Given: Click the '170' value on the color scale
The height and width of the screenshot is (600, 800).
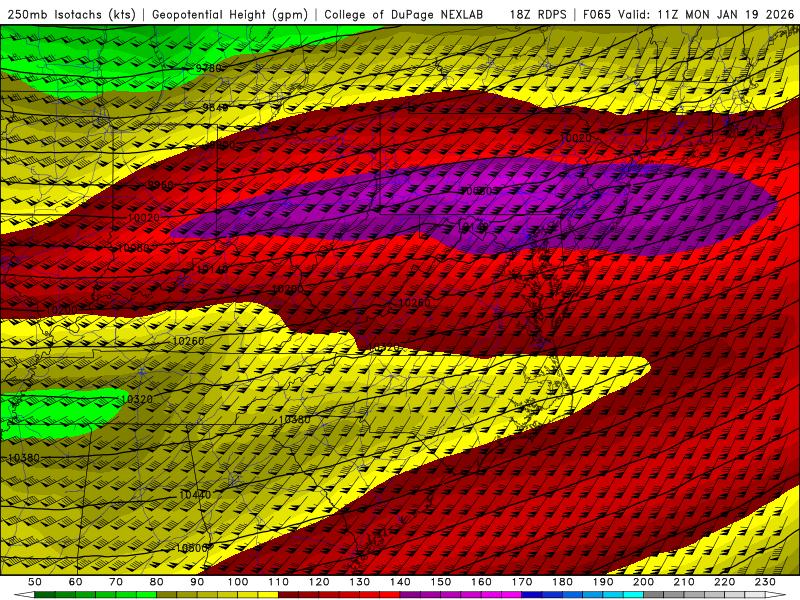Looking at the screenshot, I should tap(521, 582).
